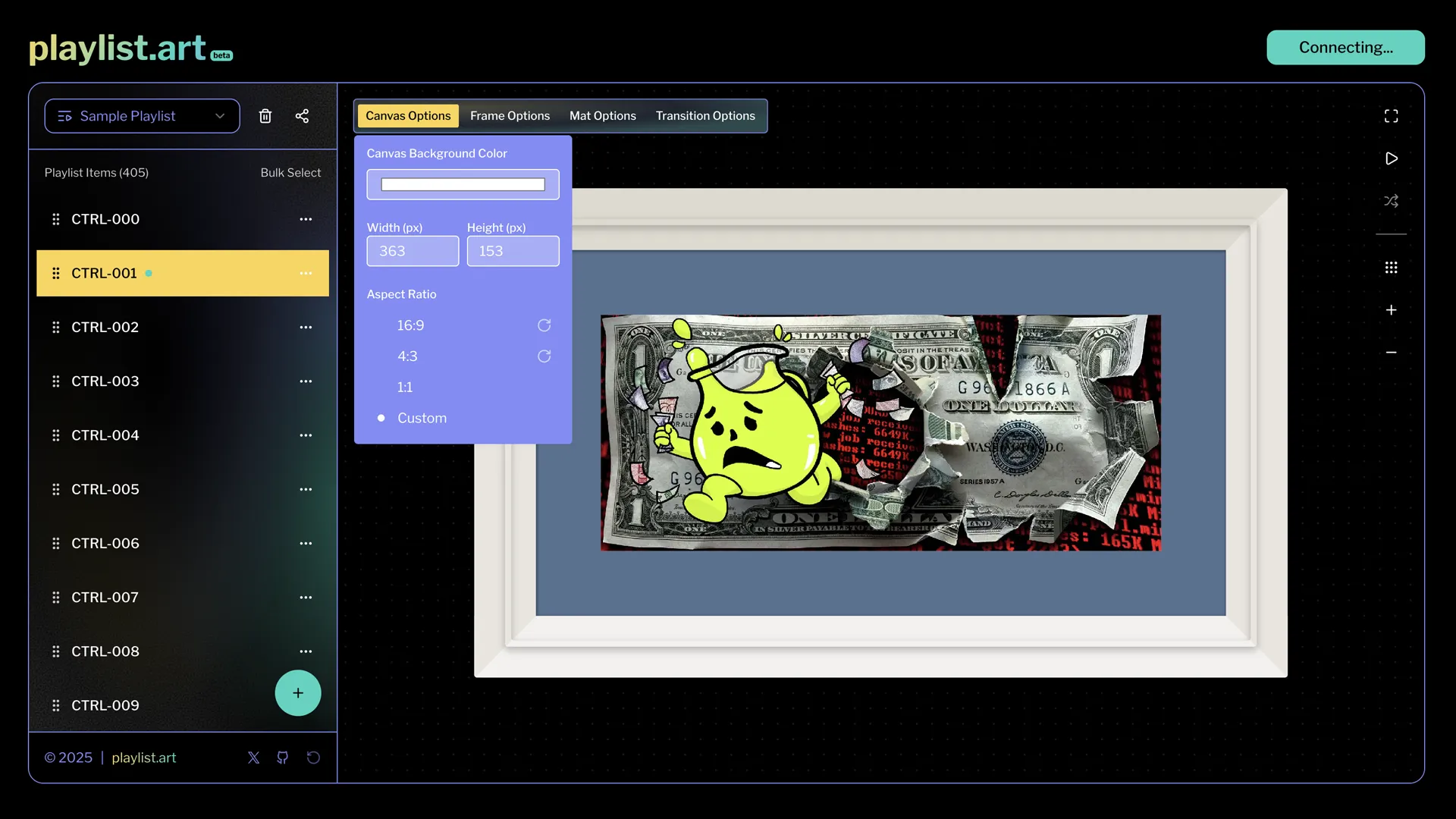This screenshot has width=1456, height=819.
Task: Open the Mat Options tab
Action: (x=602, y=116)
